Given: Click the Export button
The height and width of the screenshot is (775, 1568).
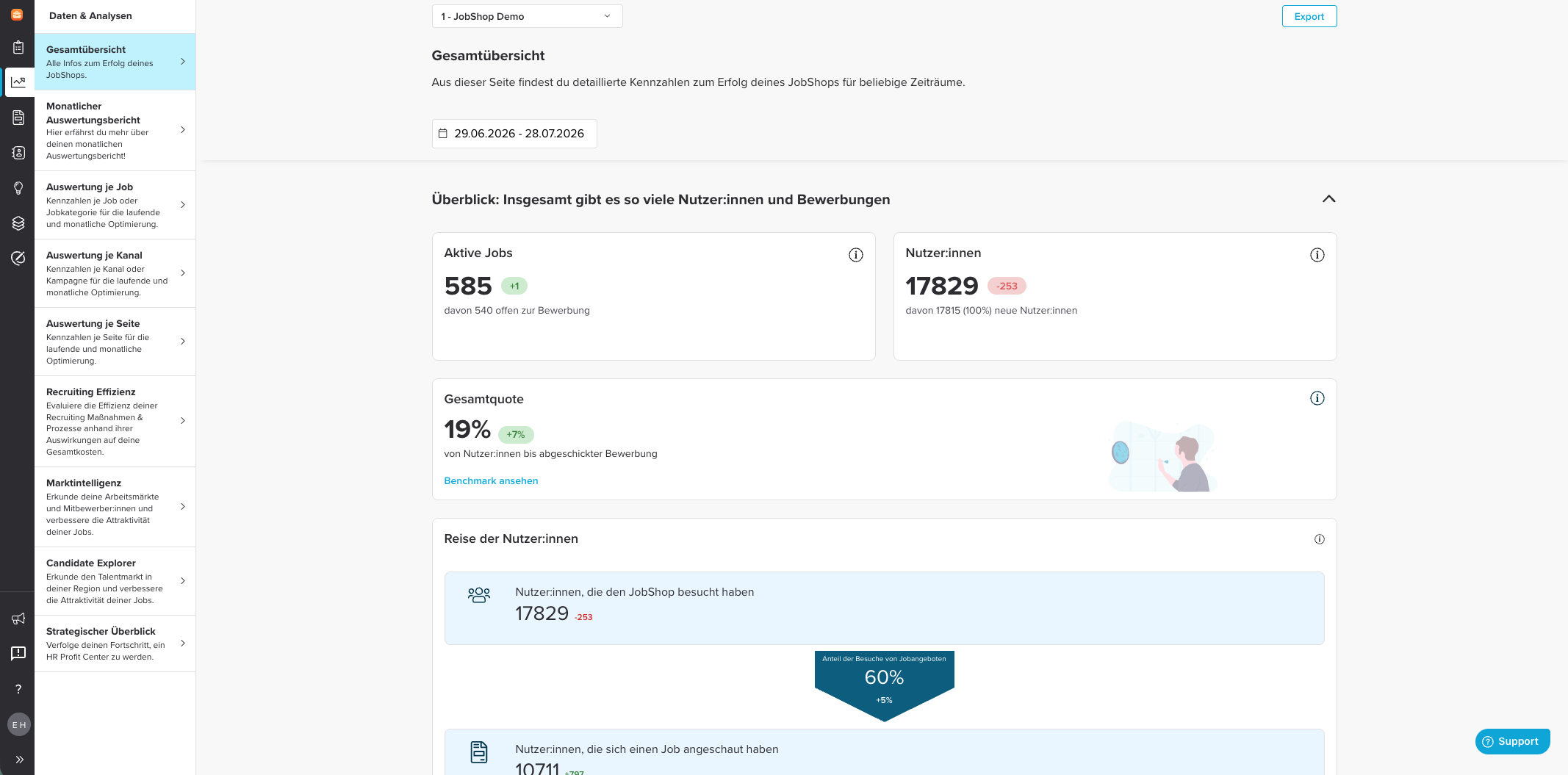Looking at the screenshot, I should (x=1309, y=16).
